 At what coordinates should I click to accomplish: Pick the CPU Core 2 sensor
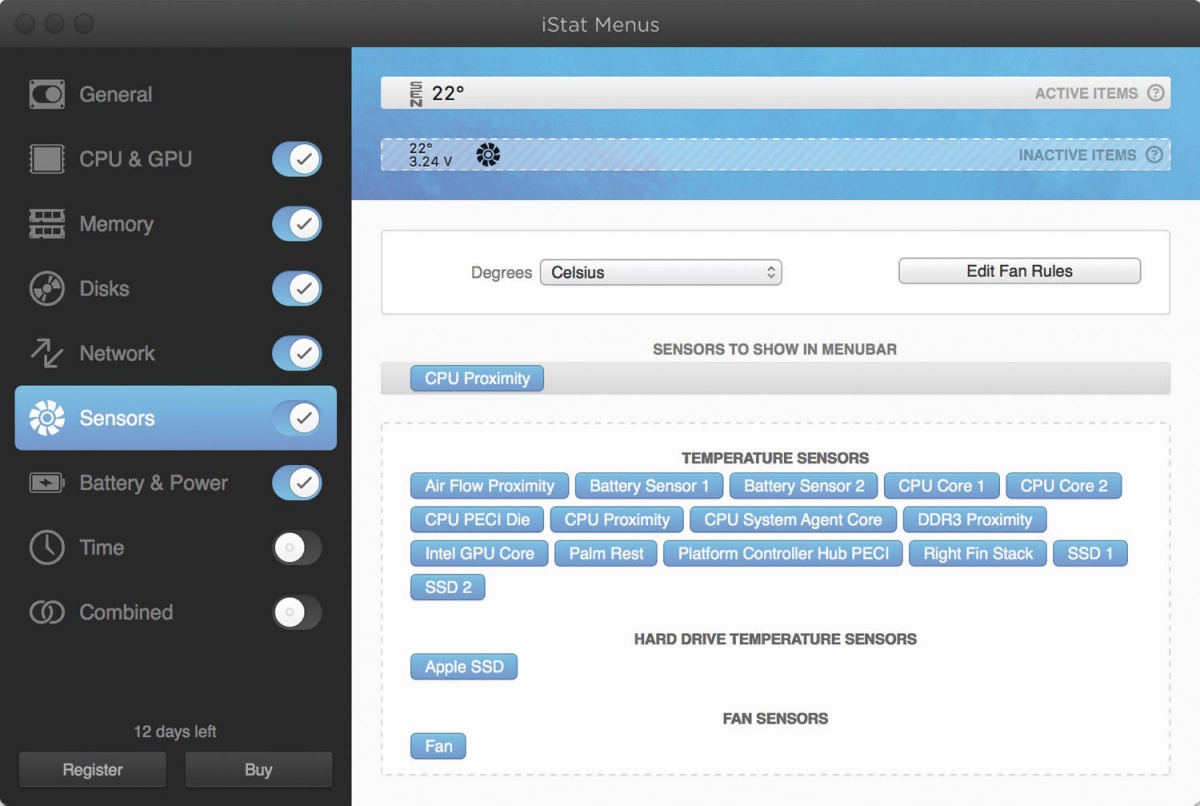coord(1064,486)
